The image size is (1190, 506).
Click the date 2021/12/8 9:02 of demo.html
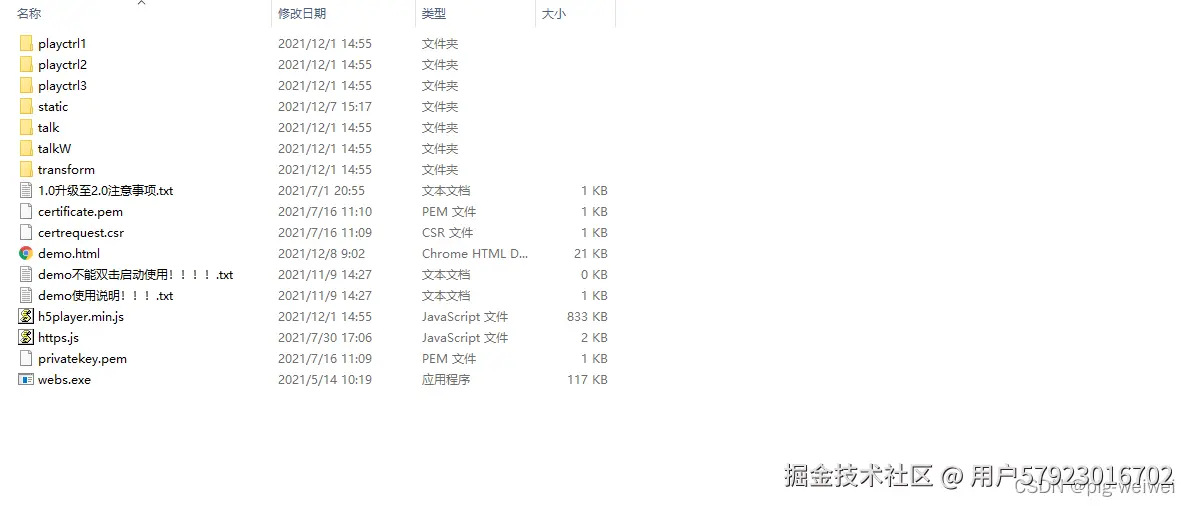click(321, 253)
